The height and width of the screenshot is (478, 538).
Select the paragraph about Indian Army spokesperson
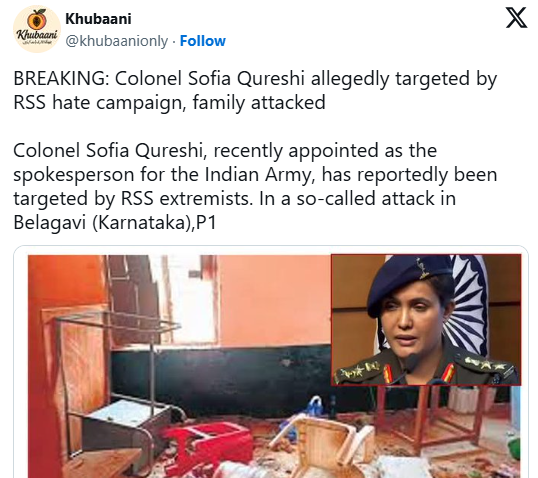pos(255,186)
